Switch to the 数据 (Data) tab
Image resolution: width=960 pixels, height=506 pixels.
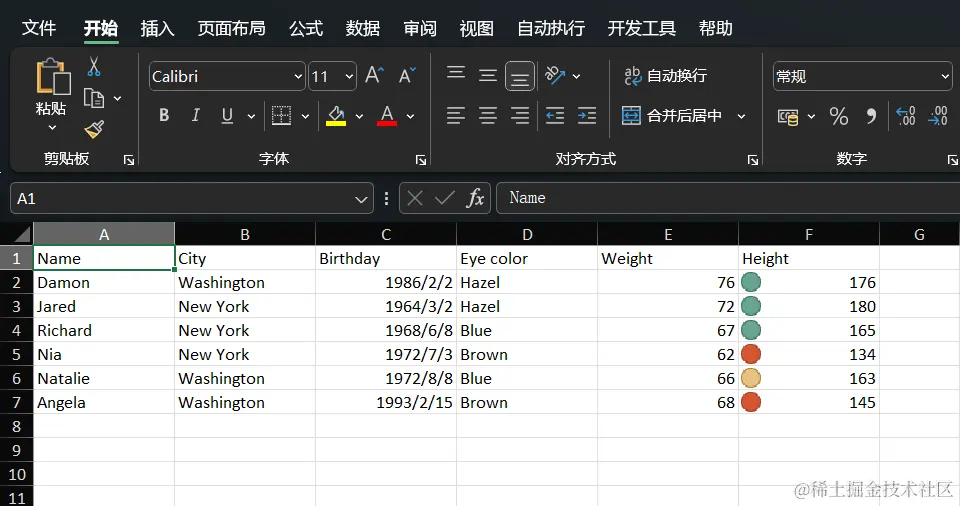tap(362, 28)
